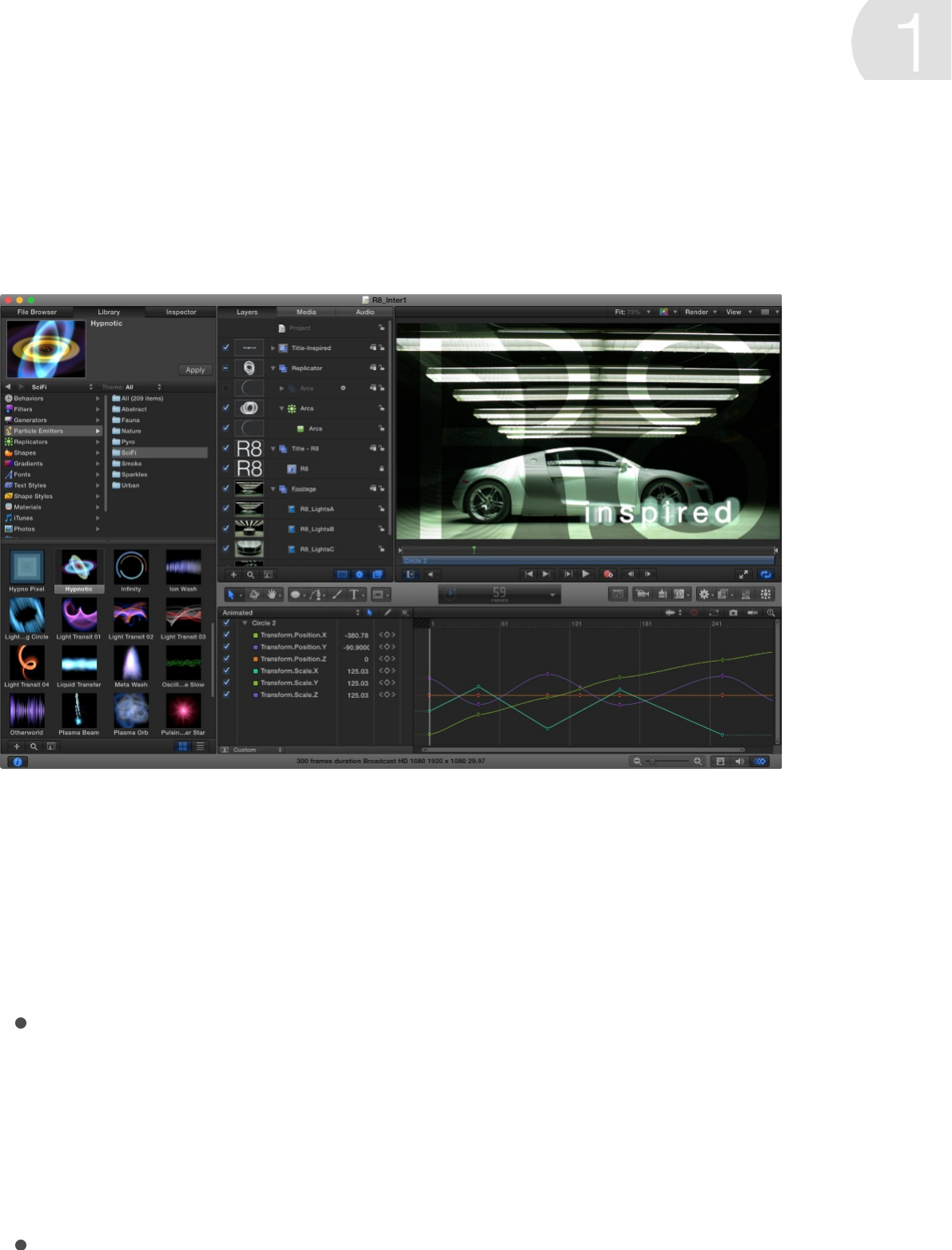
Task: Open Add Behavior gear menu
Action: click(704, 594)
